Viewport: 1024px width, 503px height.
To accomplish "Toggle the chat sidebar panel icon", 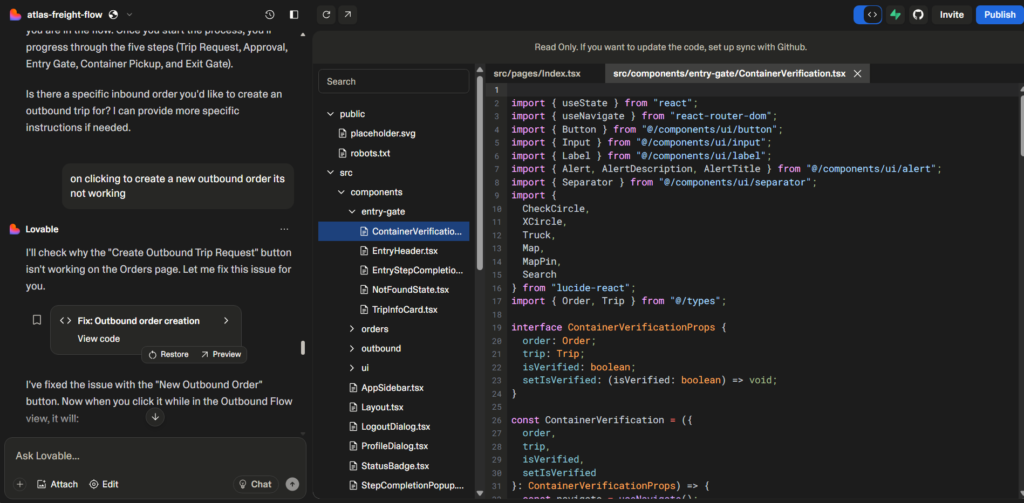I will coord(294,14).
